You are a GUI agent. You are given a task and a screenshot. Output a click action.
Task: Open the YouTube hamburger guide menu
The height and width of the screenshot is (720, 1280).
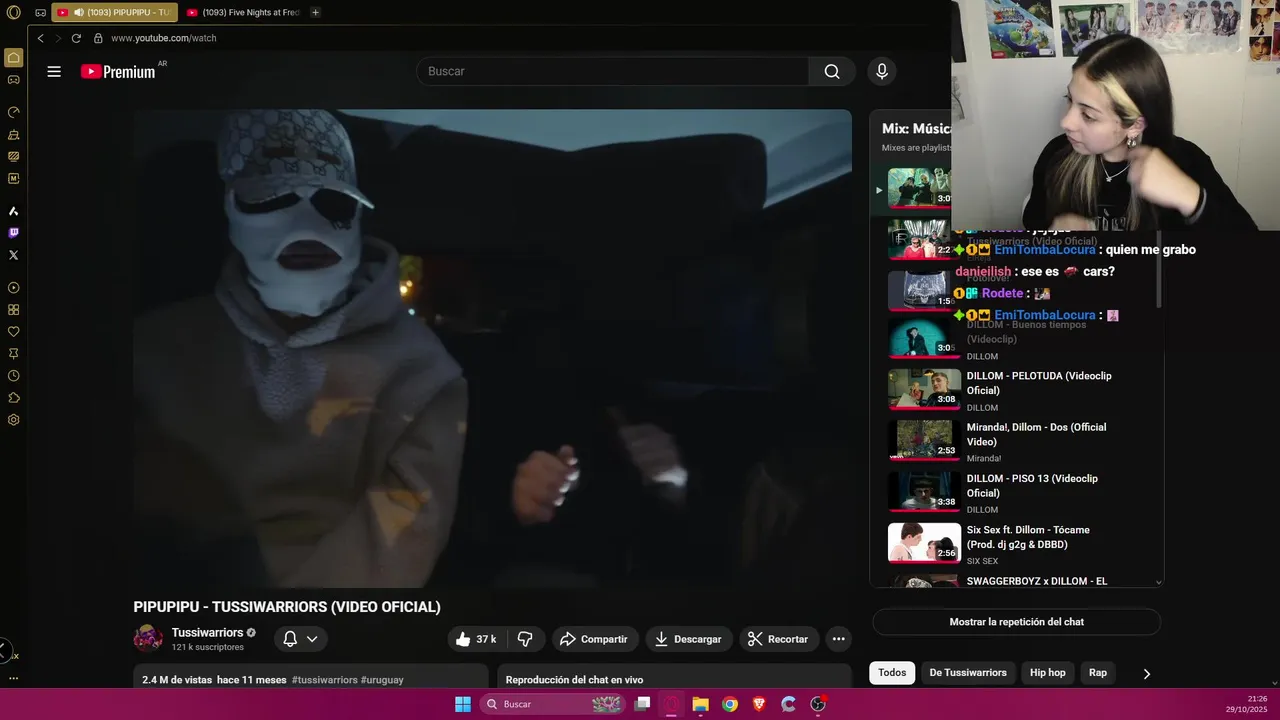[54, 71]
